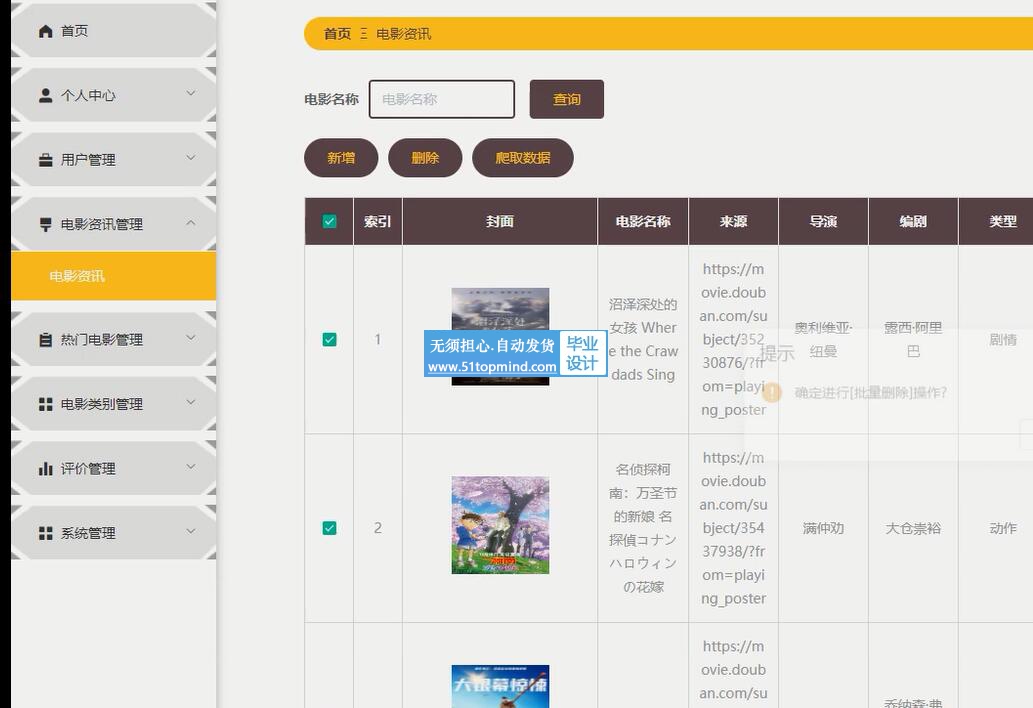This screenshot has width=1033, height=708.
Task: Toggle the select-all checkbox in table header
Action: pyautogui.click(x=329, y=221)
